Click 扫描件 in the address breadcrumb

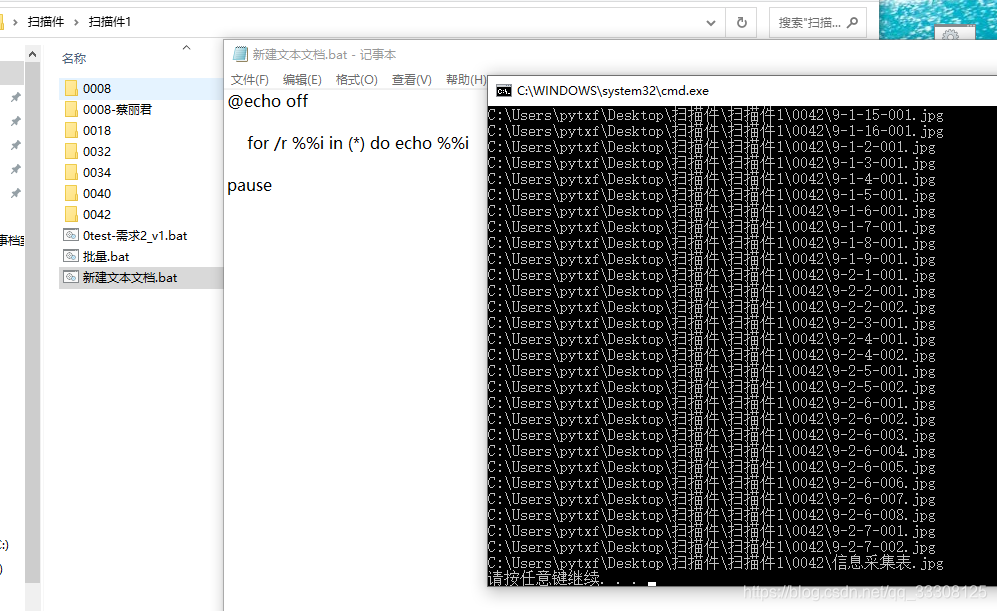(x=46, y=22)
